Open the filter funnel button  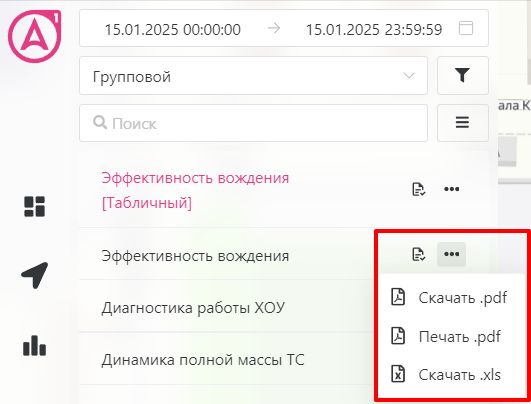[463, 76]
